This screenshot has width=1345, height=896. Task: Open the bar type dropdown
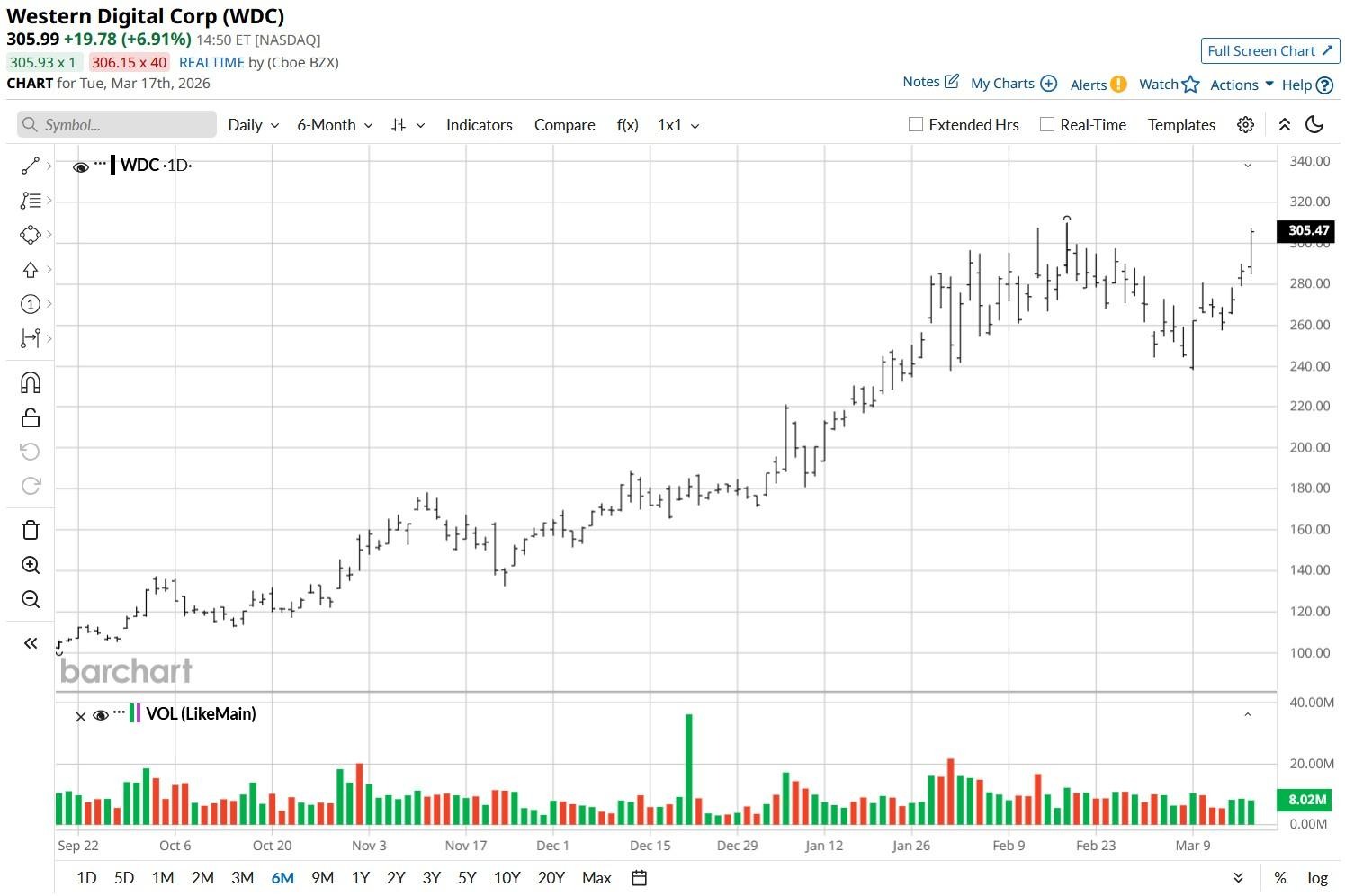408,125
